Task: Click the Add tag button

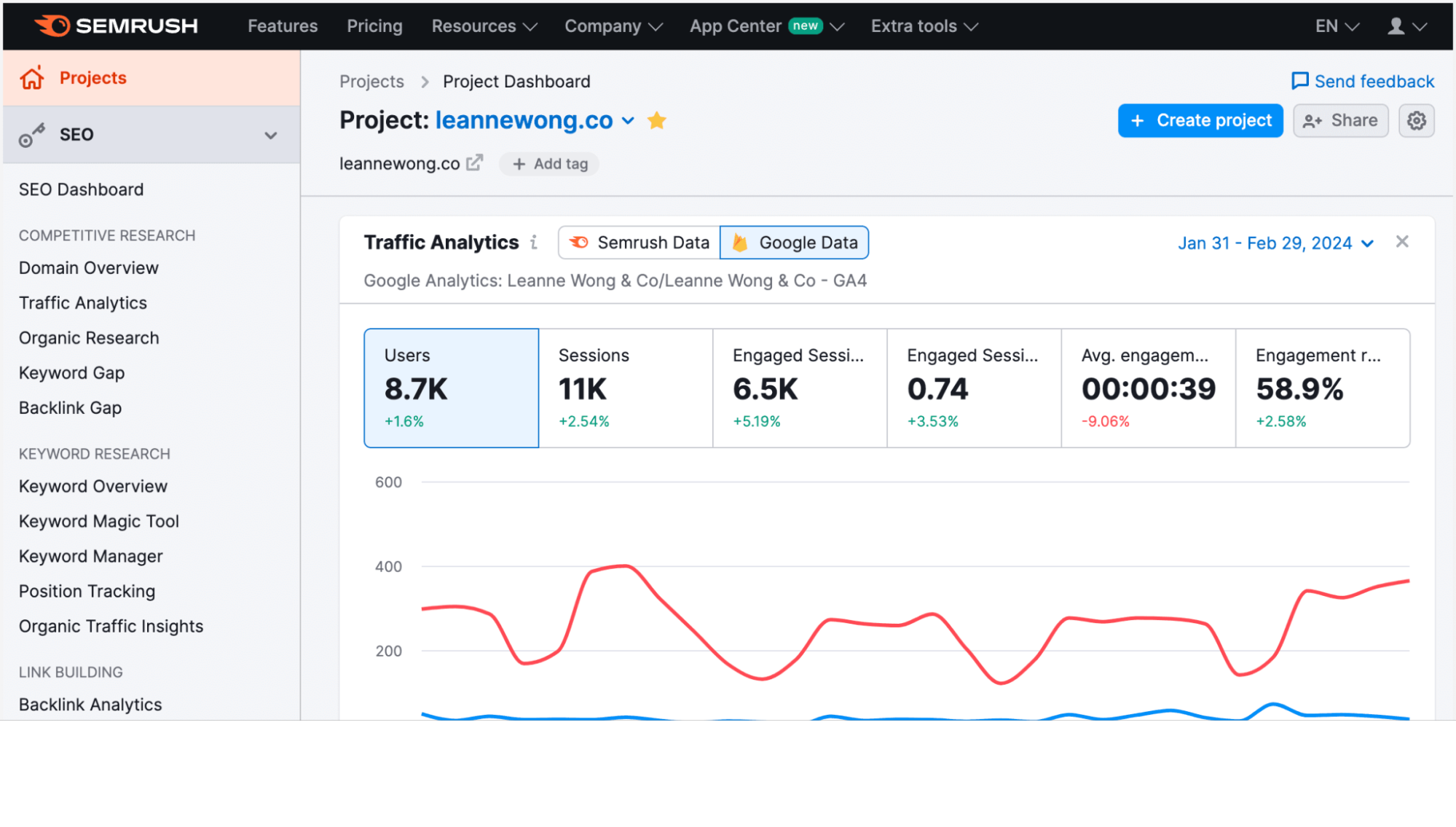Action: [x=550, y=164]
